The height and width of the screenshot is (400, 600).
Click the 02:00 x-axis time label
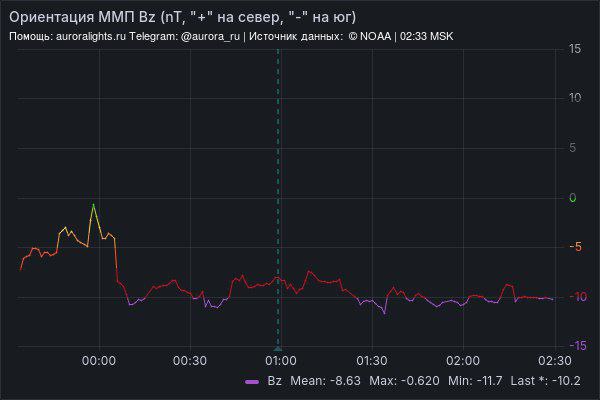(x=463, y=361)
